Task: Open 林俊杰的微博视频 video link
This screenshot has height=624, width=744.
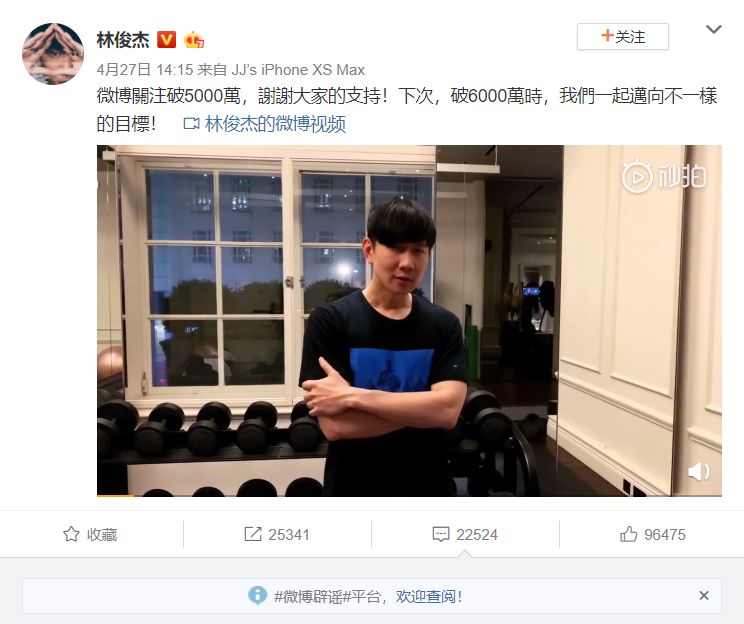Action: click(x=275, y=124)
